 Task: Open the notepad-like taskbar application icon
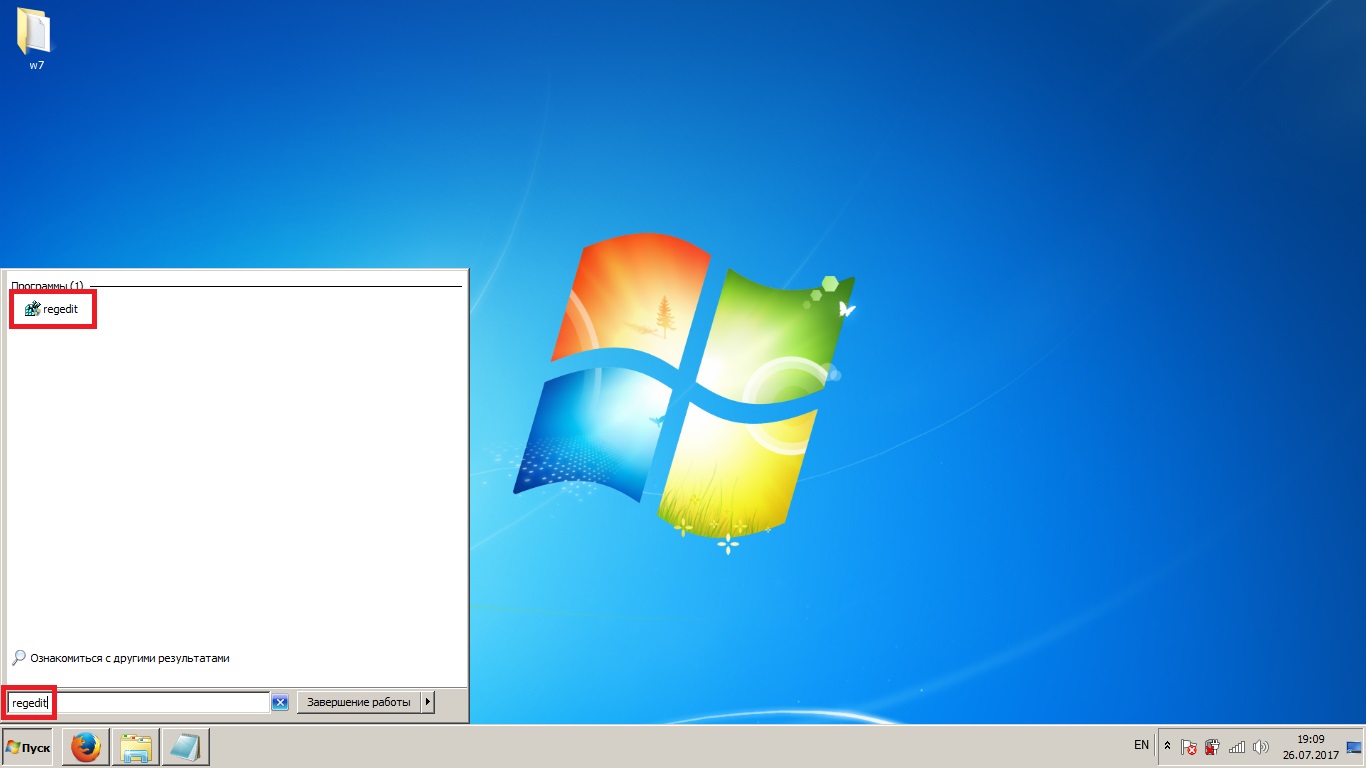point(186,747)
